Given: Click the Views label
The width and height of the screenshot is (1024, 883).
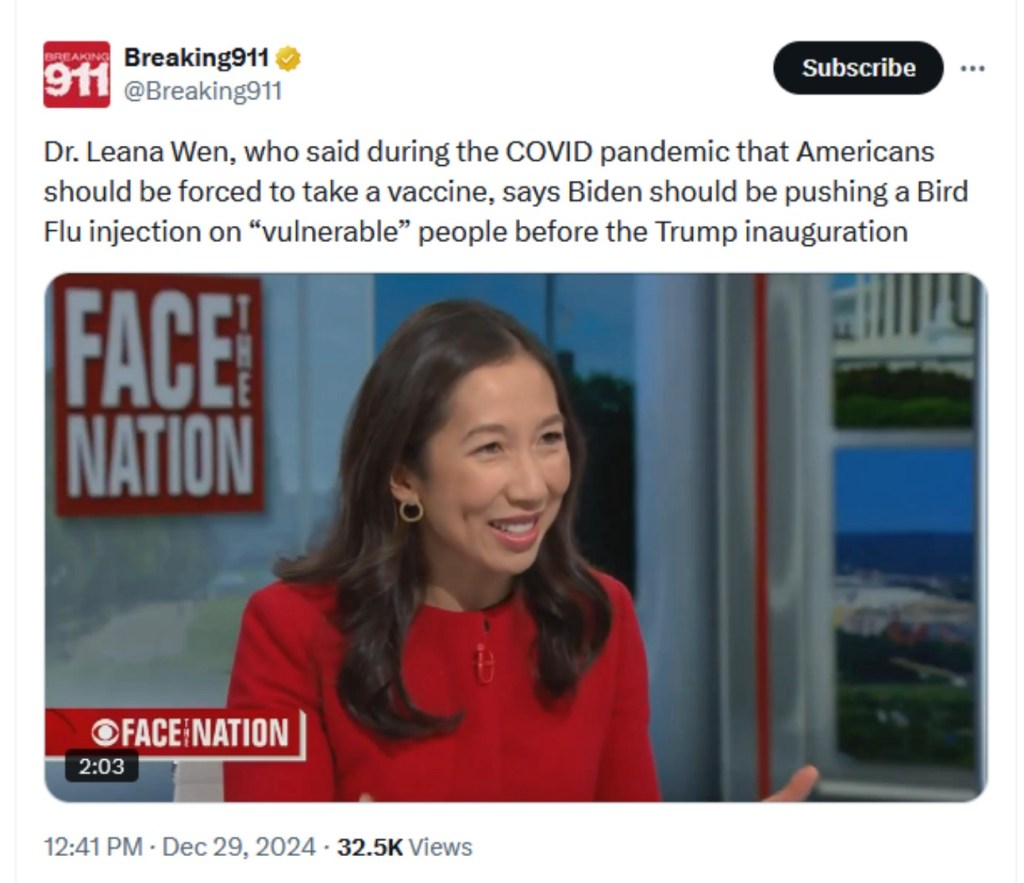Looking at the screenshot, I should [x=440, y=847].
